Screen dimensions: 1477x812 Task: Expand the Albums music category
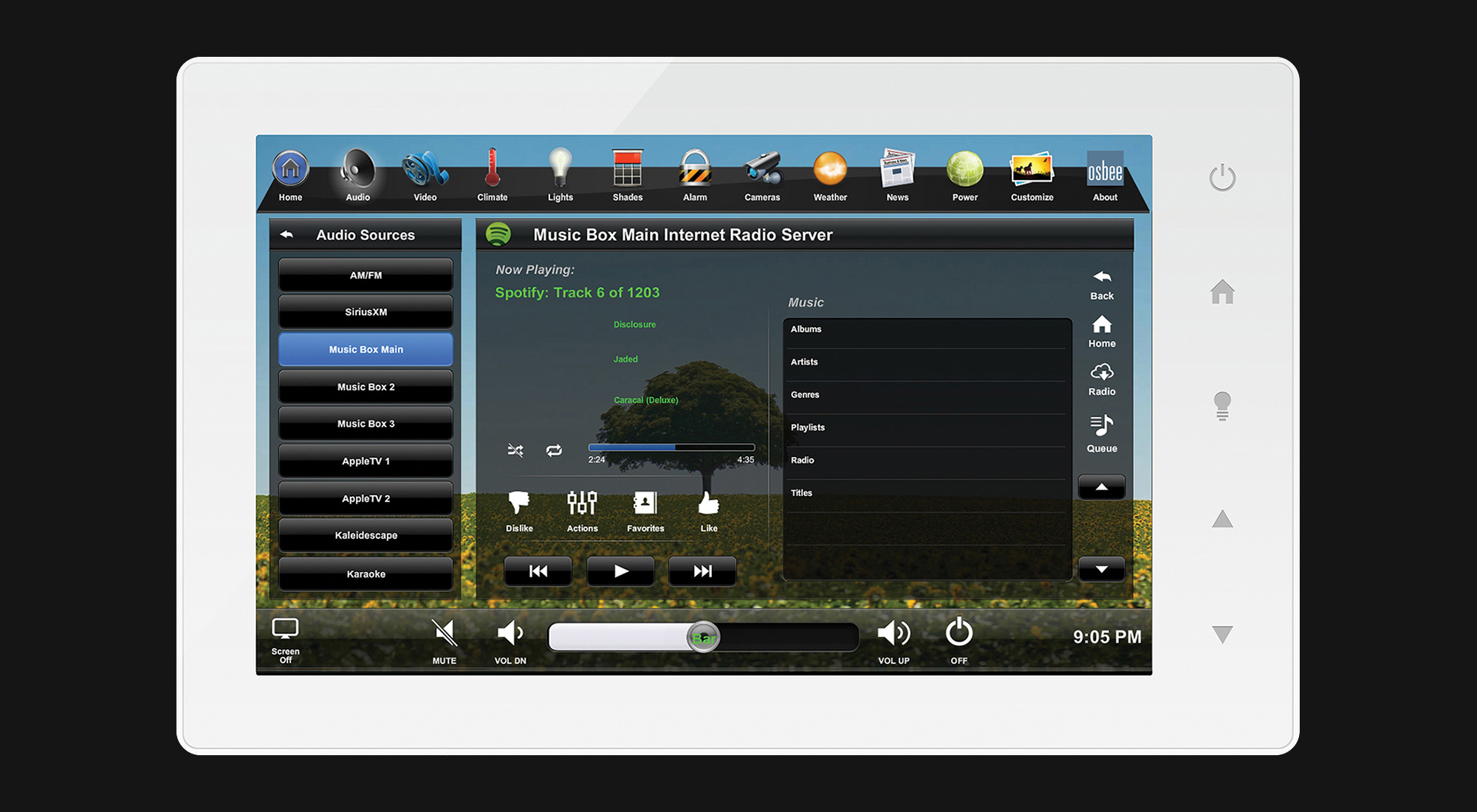coord(921,329)
